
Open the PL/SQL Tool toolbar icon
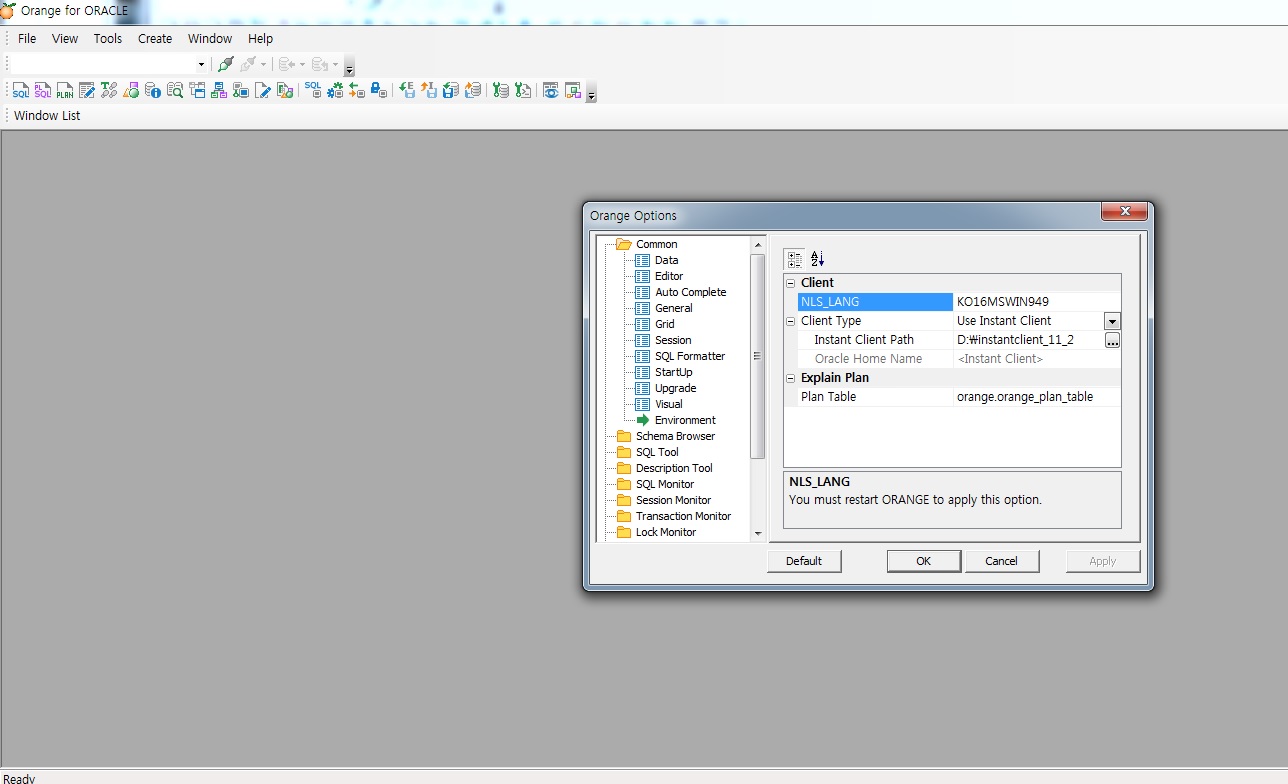43,90
